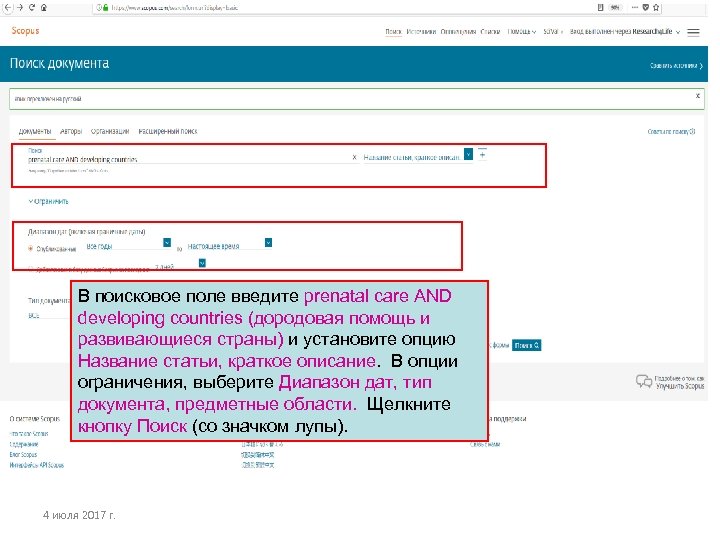The image size is (720, 540).
Task: Click the feedback speech bubbles icon
Action: click(644, 381)
